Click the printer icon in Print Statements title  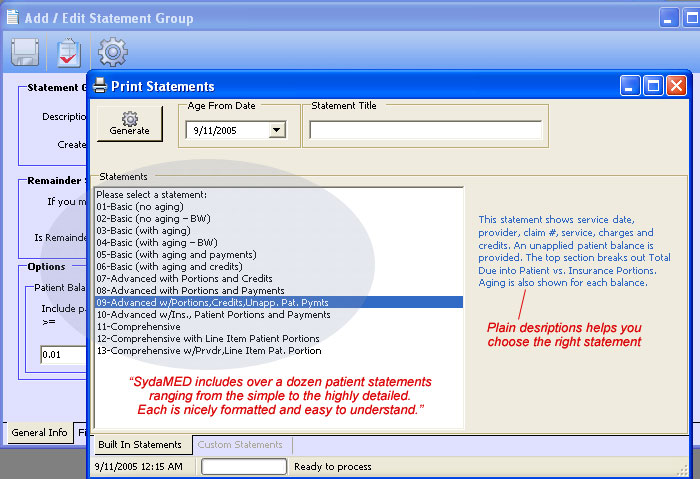[100, 86]
